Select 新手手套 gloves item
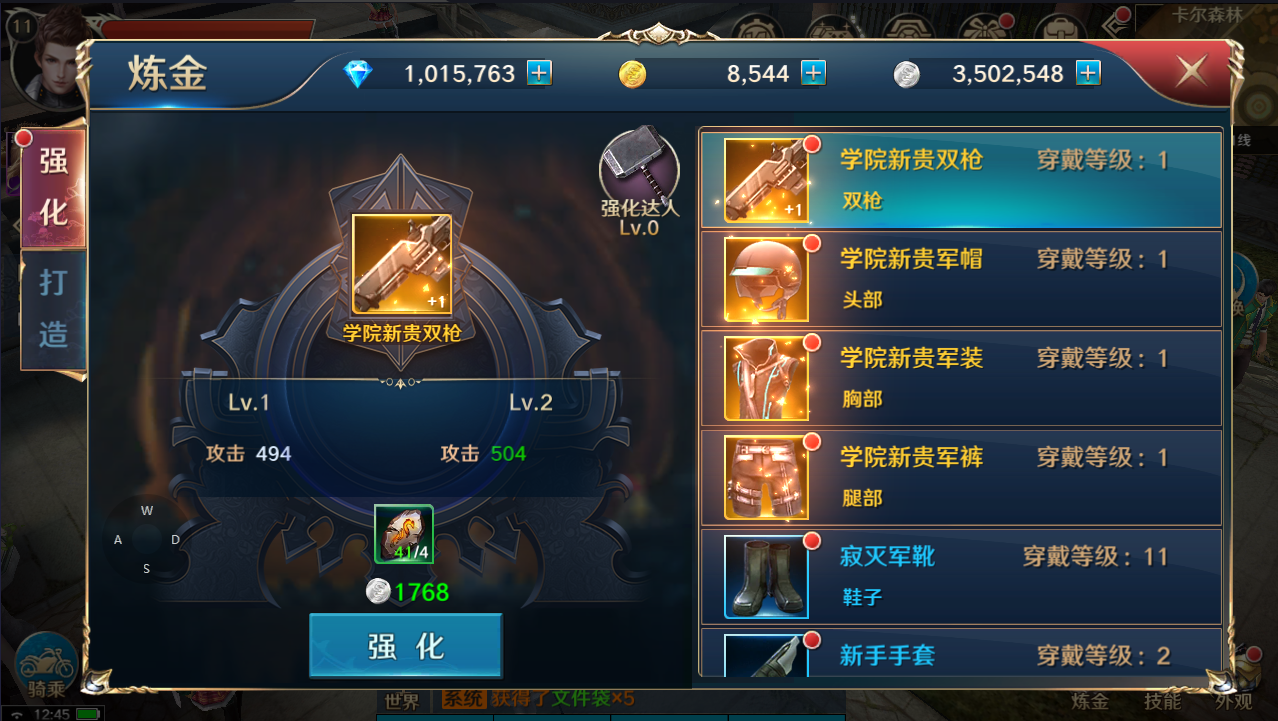This screenshot has height=721, width=1278. [961, 652]
